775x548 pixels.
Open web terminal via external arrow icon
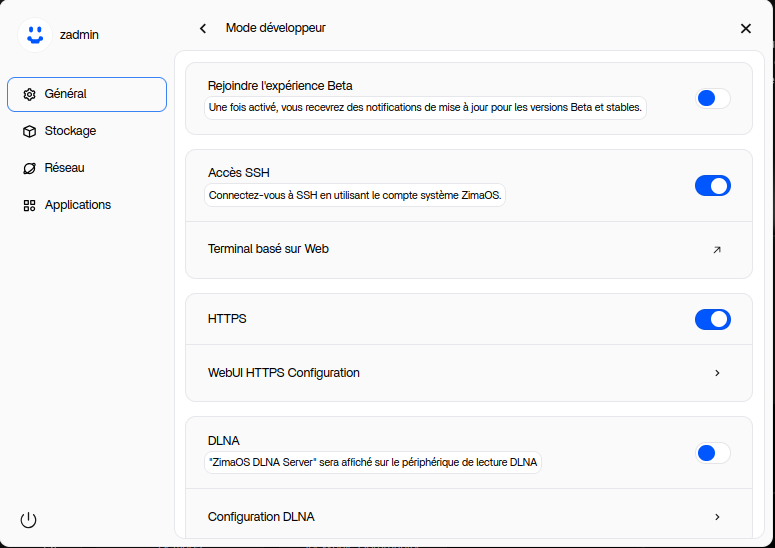click(716, 249)
